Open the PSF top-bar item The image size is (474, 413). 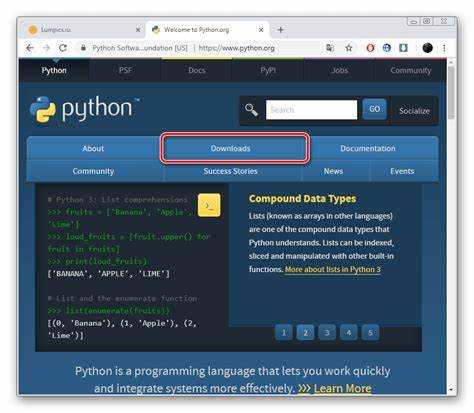click(125, 70)
